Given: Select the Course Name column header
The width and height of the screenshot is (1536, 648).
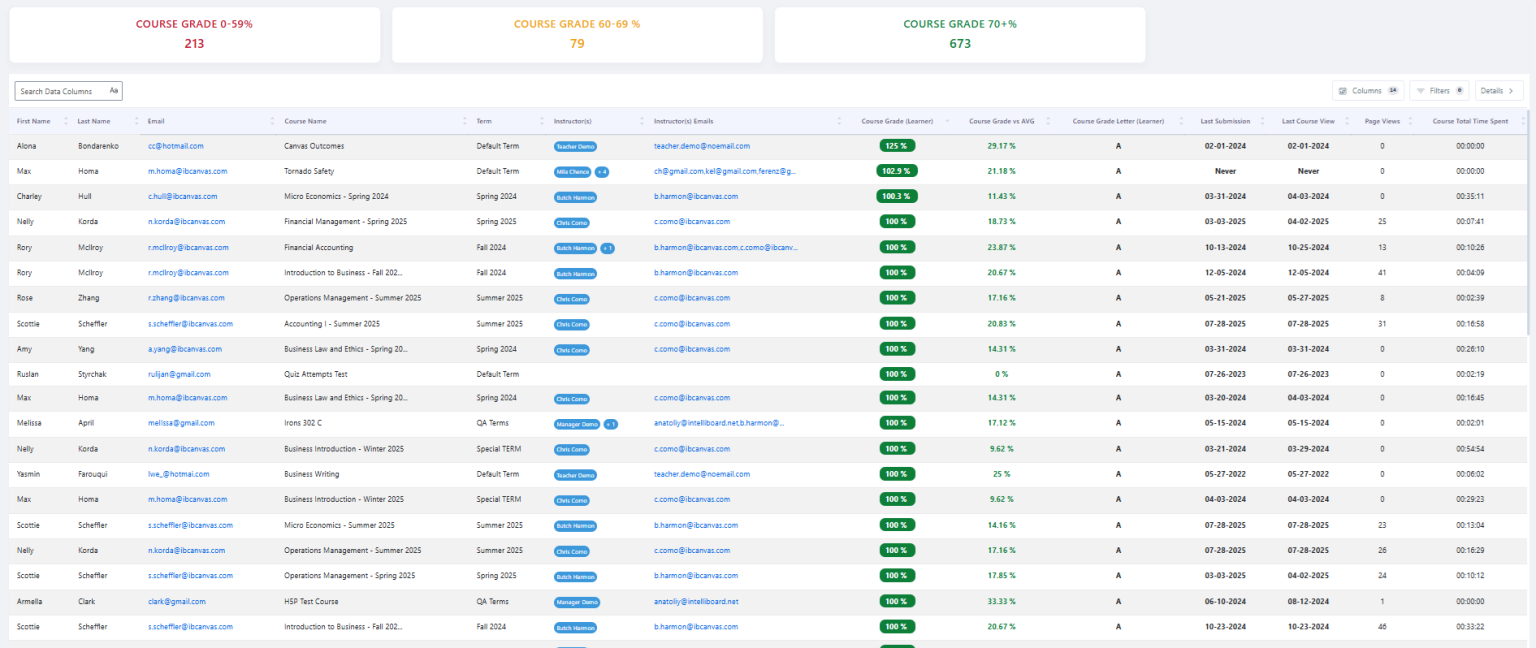Looking at the screenshot, I should coord(306,121).
